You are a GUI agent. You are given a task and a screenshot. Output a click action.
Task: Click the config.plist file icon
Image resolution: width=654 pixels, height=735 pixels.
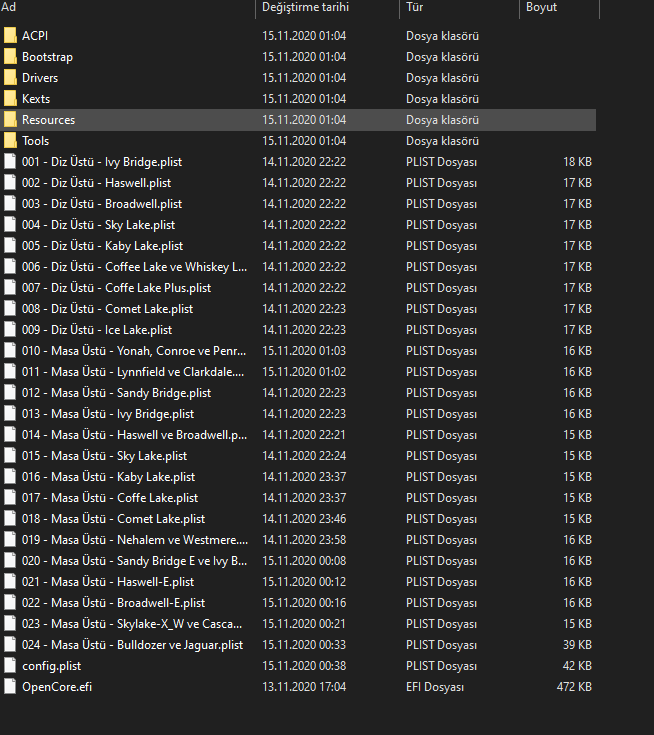click(10, 666)
